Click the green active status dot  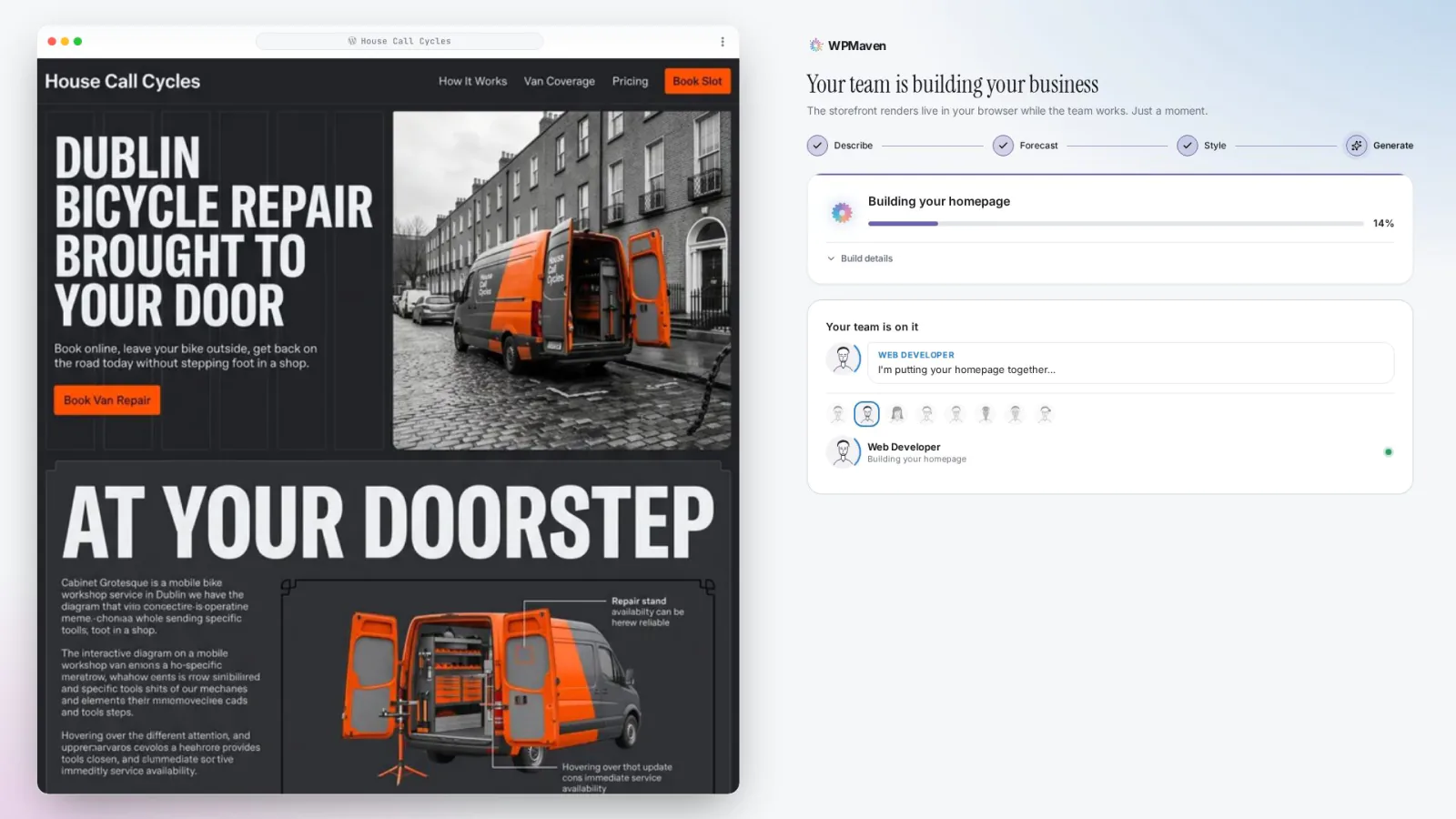tap(1388, 452)
